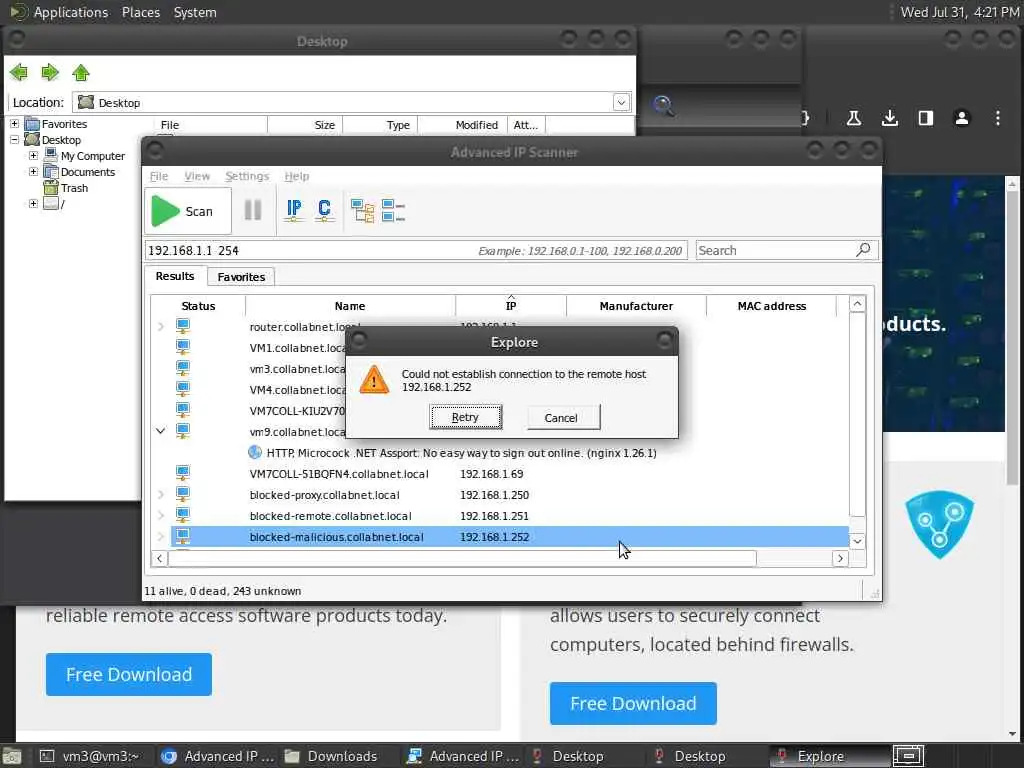Click the right Free Download button
Screen dimensions: 1024x768
point(633,703)
